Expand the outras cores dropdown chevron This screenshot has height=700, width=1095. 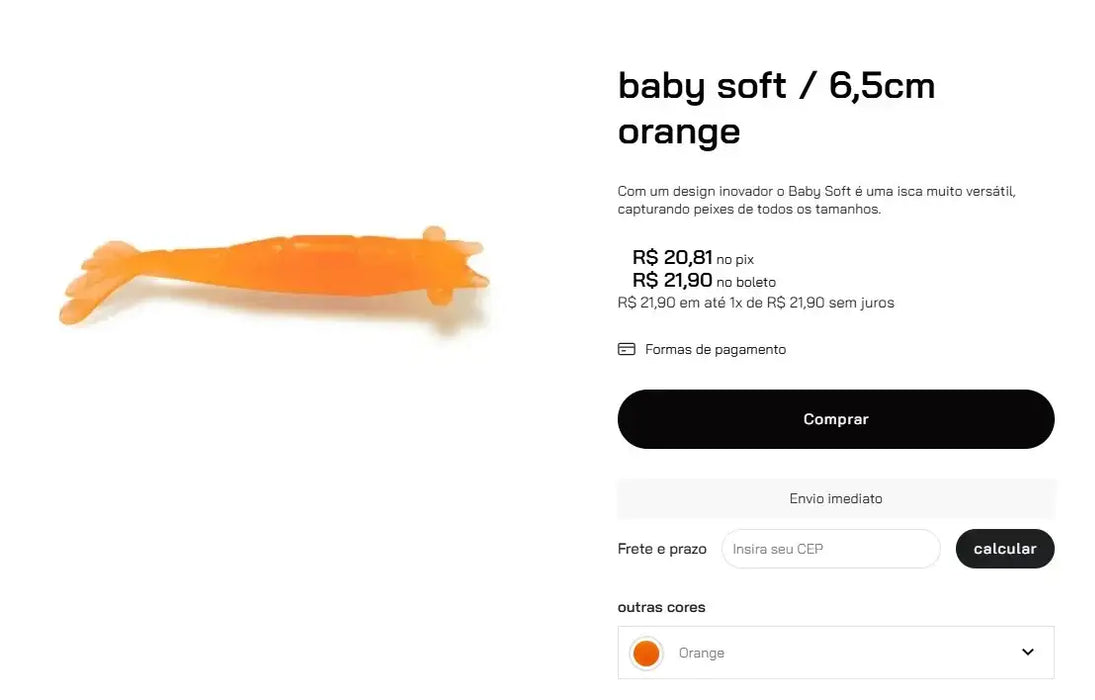click(1027, 652)
